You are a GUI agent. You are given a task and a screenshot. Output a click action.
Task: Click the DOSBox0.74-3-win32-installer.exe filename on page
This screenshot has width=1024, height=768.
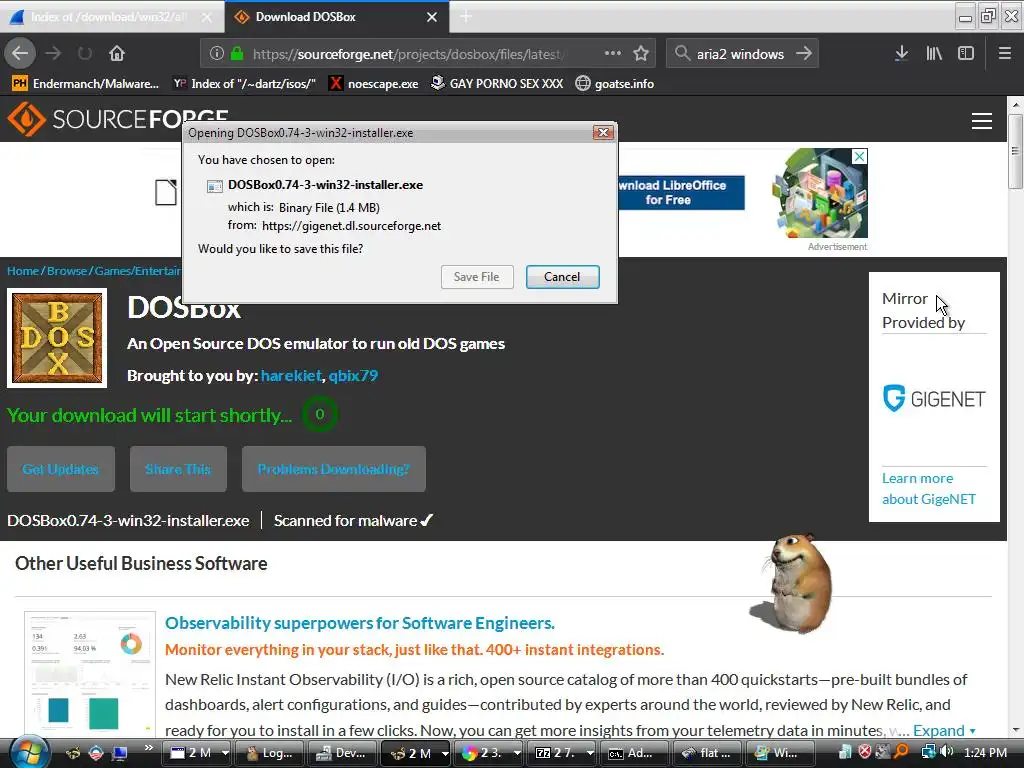(x=128, y=520)
